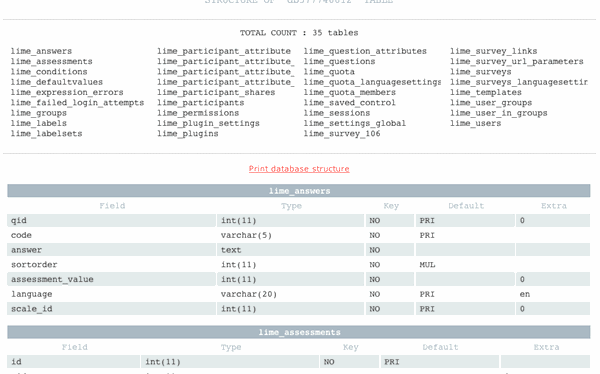Click lime_defaultvalues table name
The width and height of the screenshot is (600, 374).
click(x=57, y=82)
